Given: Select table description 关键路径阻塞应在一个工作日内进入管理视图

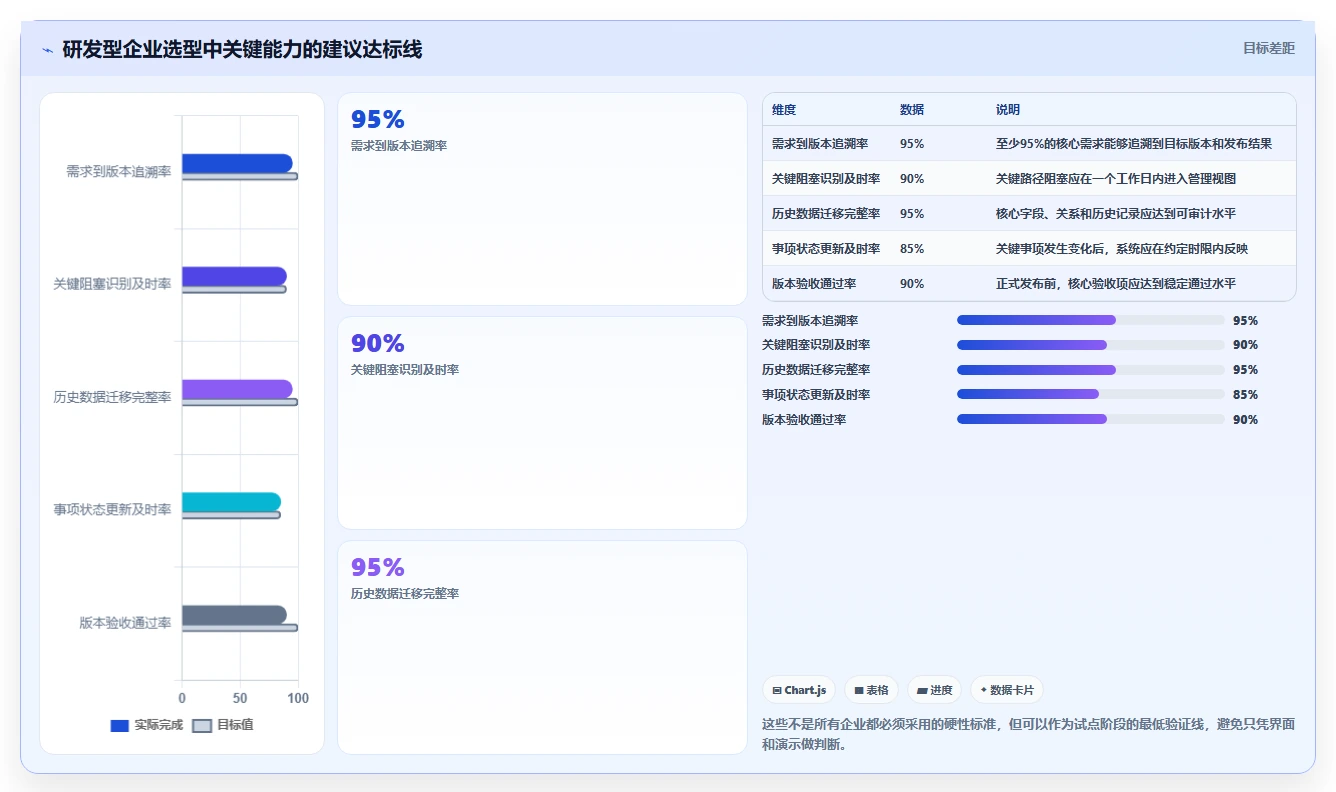Looking at the screenshot, I should [x=1116, y=179].
